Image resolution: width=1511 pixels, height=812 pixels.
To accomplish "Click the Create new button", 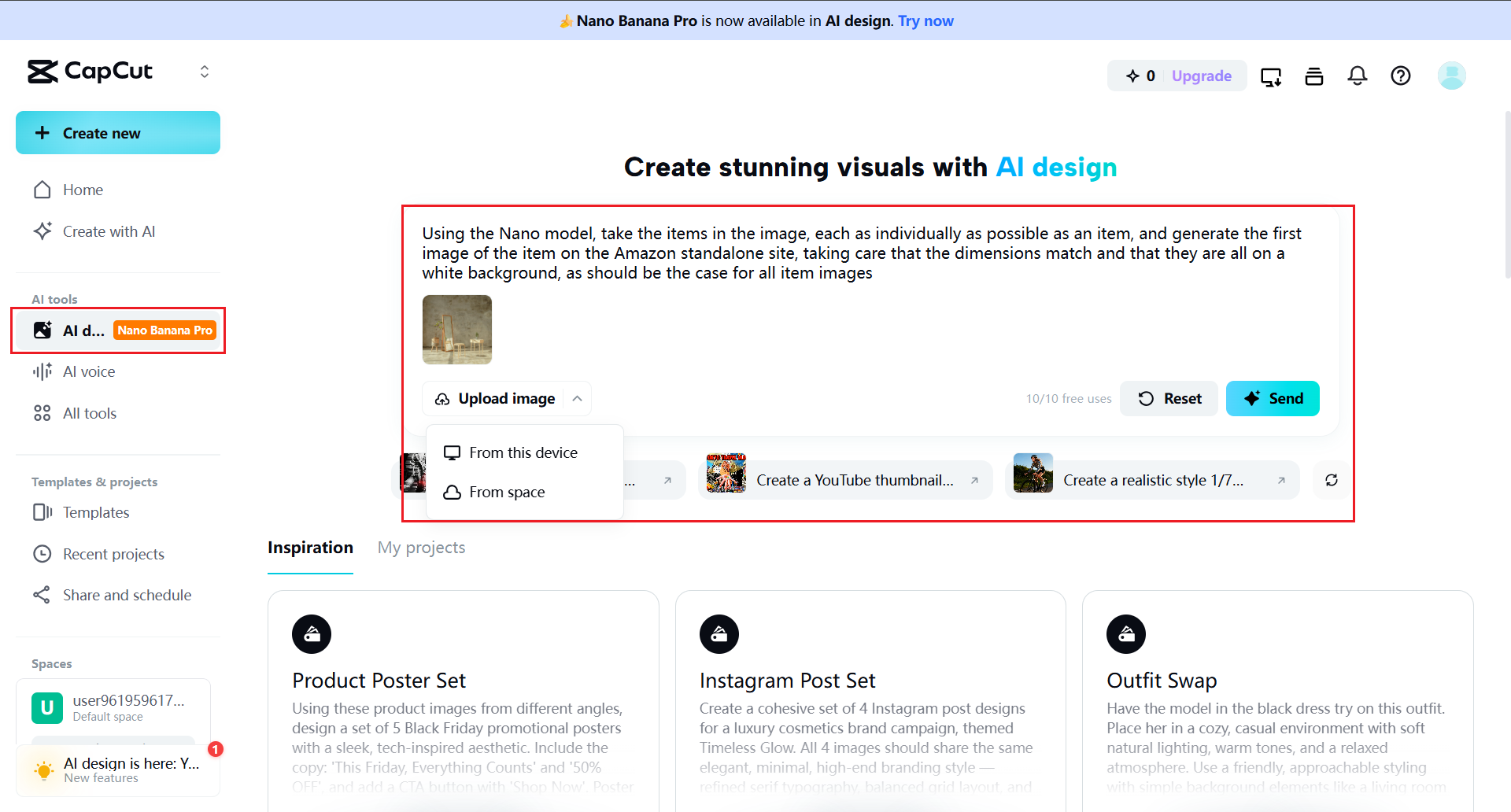I will coord(118,133).
